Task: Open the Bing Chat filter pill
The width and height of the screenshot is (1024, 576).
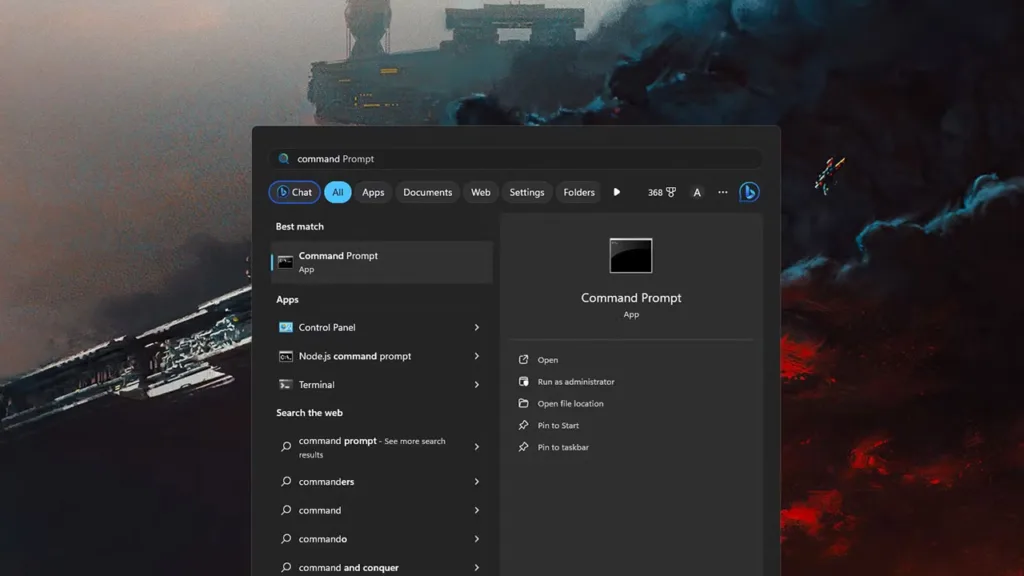Action: 295,192
